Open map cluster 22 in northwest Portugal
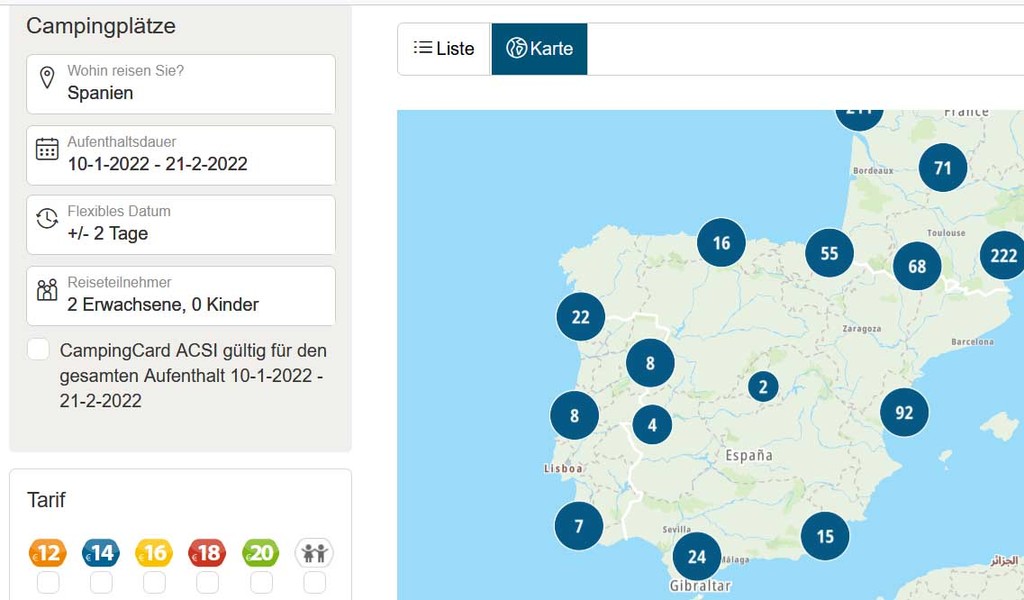 click(581, 317)
